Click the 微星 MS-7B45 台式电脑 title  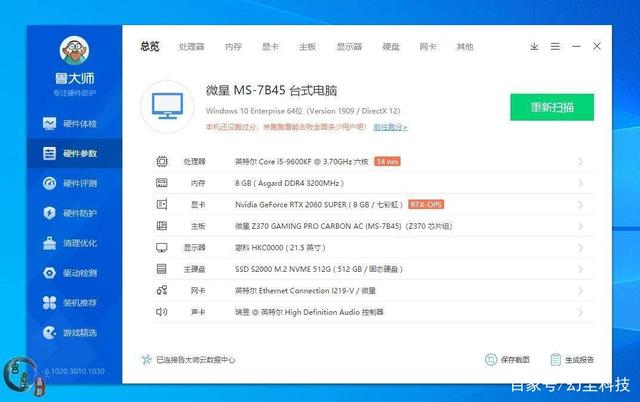tap(271, 90)
